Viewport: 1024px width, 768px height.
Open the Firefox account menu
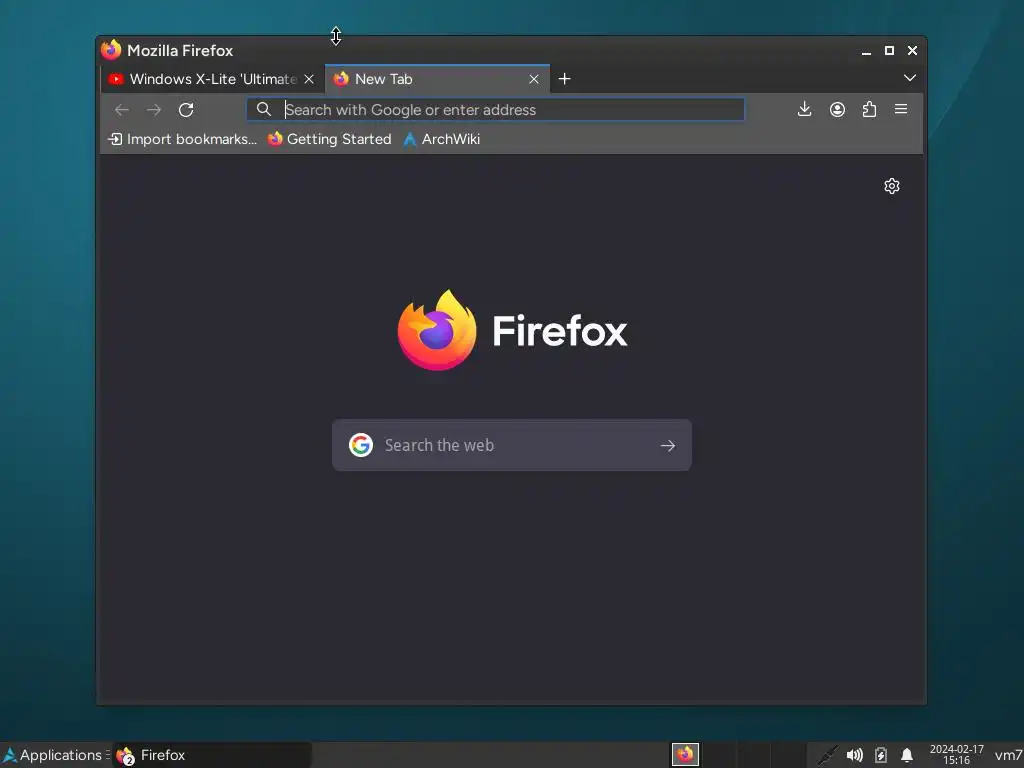point(837,109)
